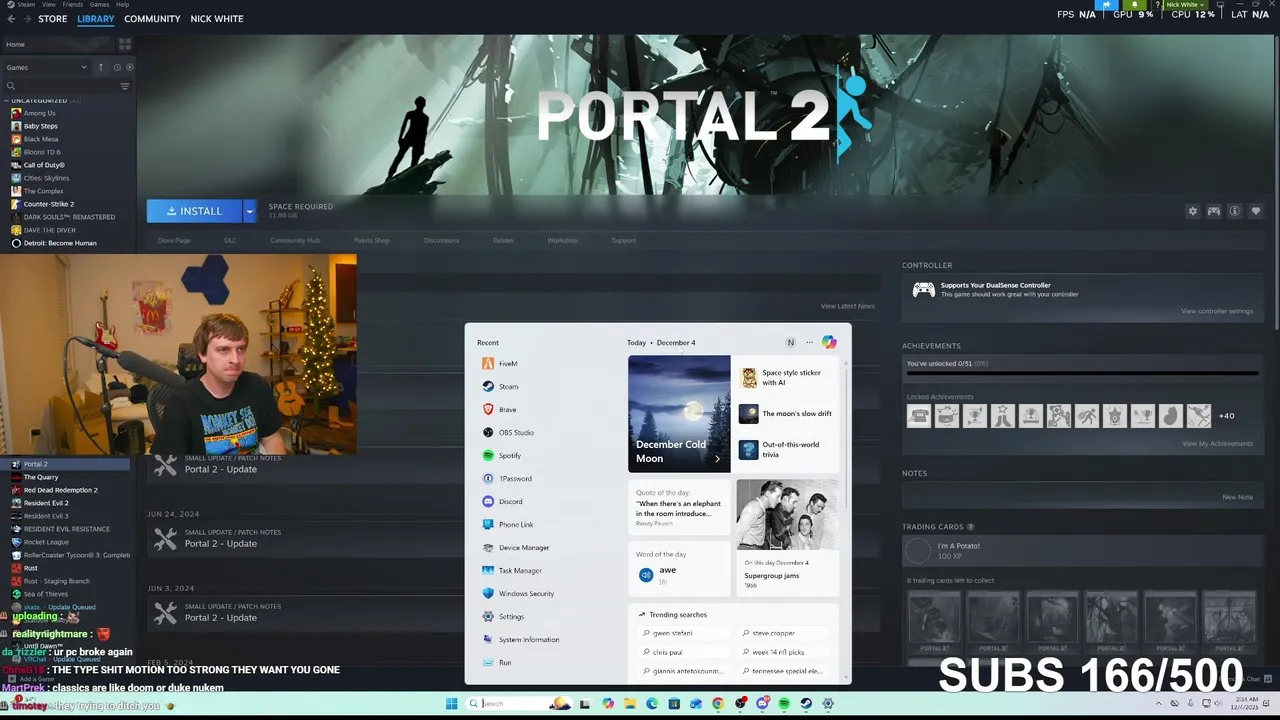Select Rocket League in the library

click(46, 542)
